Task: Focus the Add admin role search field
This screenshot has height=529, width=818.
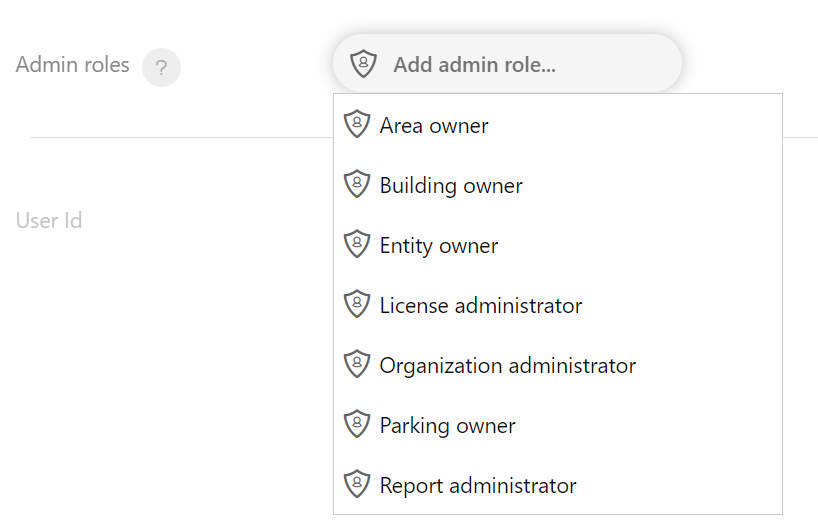Action: pyautogui.click(x=507, y=64)
